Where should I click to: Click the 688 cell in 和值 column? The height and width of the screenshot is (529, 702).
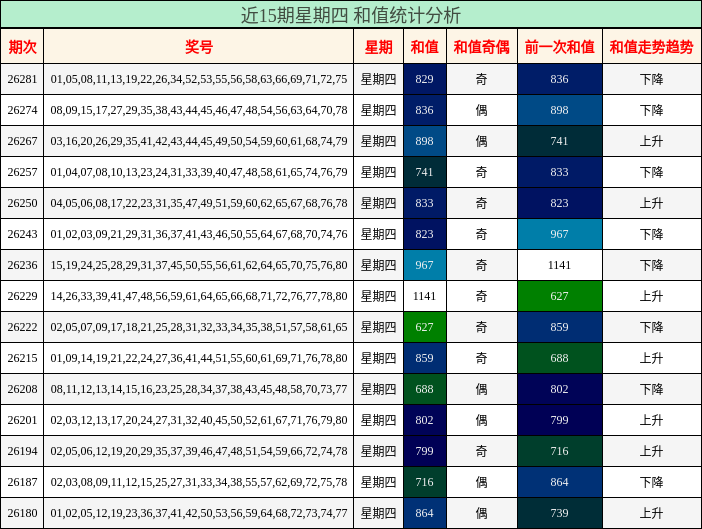[x=424, y=389]
